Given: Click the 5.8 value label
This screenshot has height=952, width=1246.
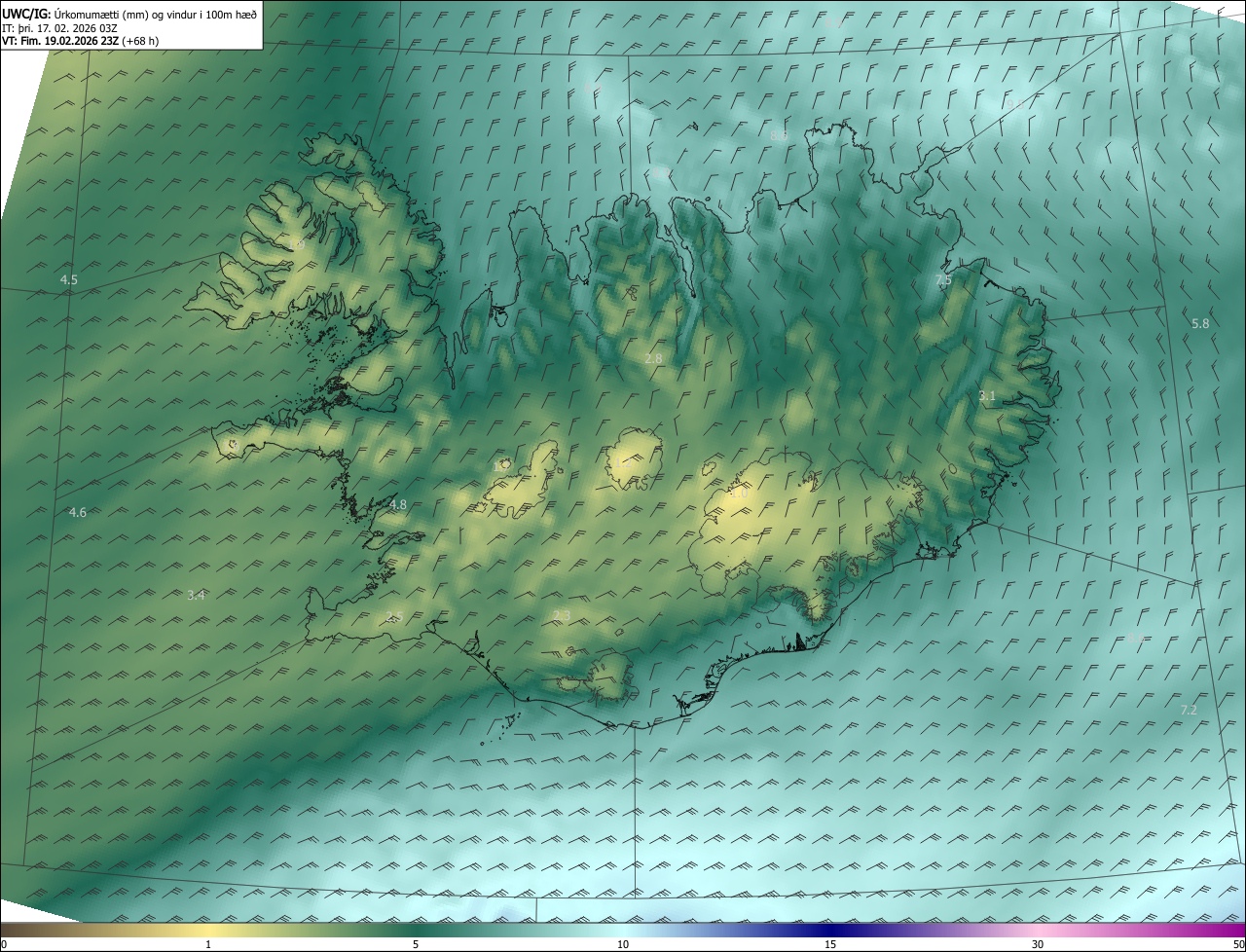Looking at the screenshot, I should point(1200,324).
